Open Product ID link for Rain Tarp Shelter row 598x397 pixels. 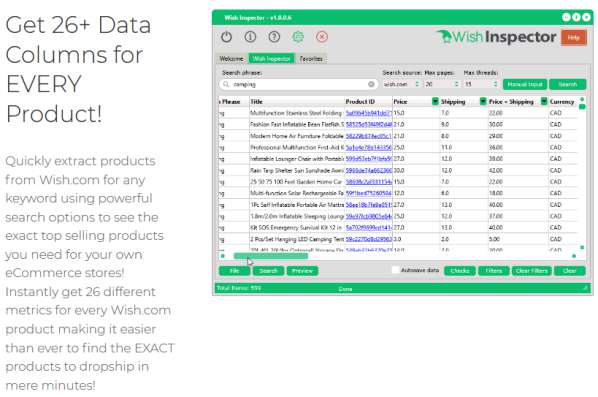click(x=368, y=170)
